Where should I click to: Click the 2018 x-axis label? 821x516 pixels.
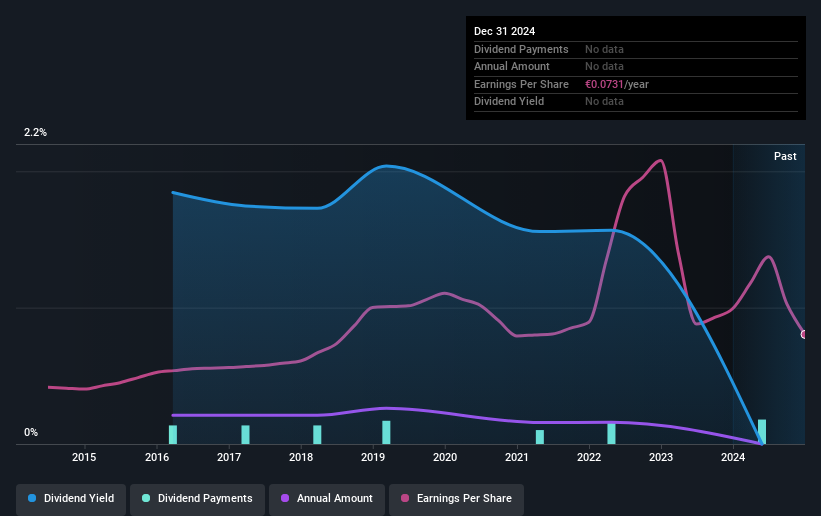click(x=301, y=457)
